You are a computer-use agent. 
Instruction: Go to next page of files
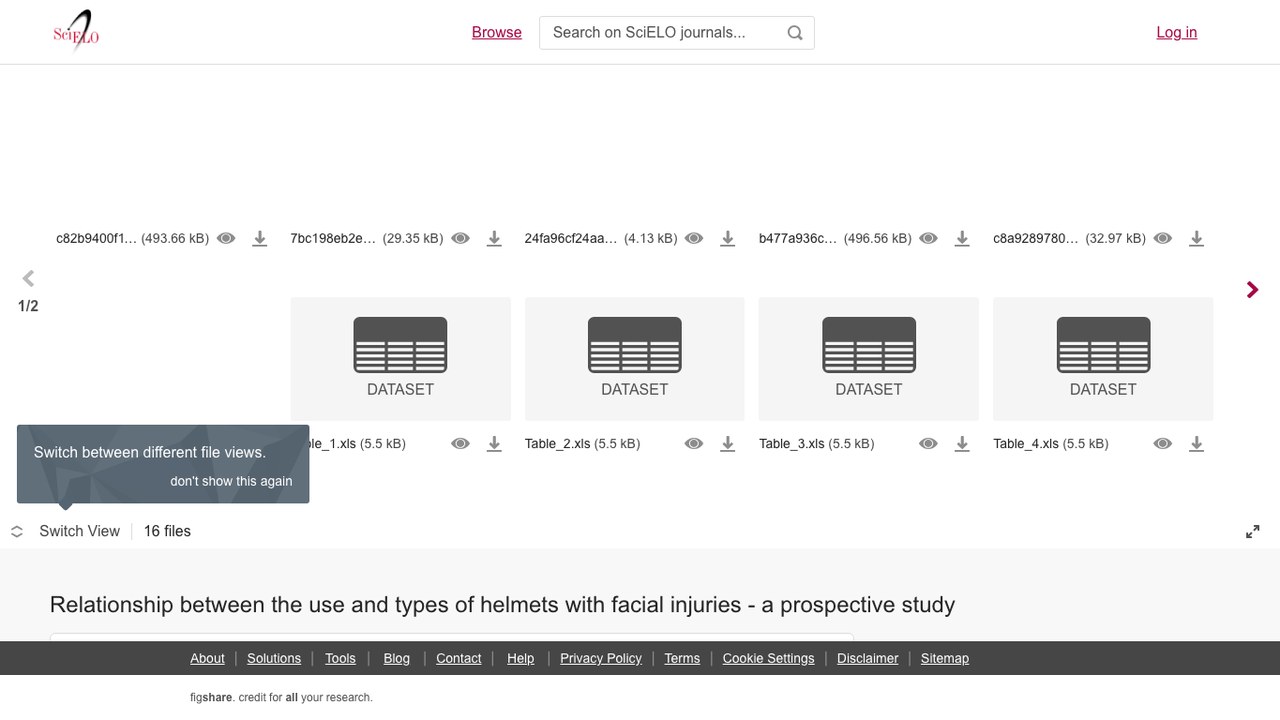1252,290
